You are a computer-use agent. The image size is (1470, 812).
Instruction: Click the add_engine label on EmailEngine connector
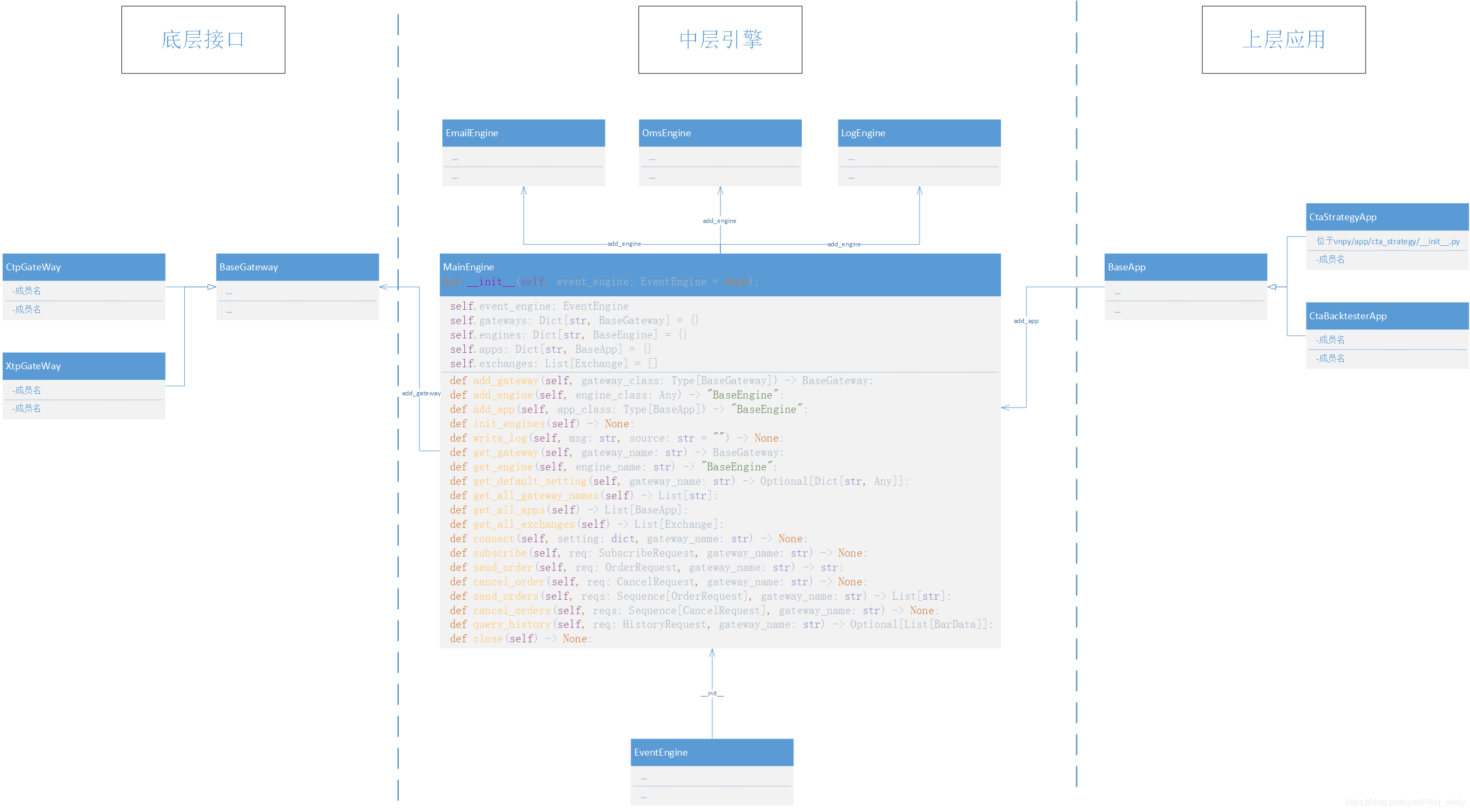(625, 244)
